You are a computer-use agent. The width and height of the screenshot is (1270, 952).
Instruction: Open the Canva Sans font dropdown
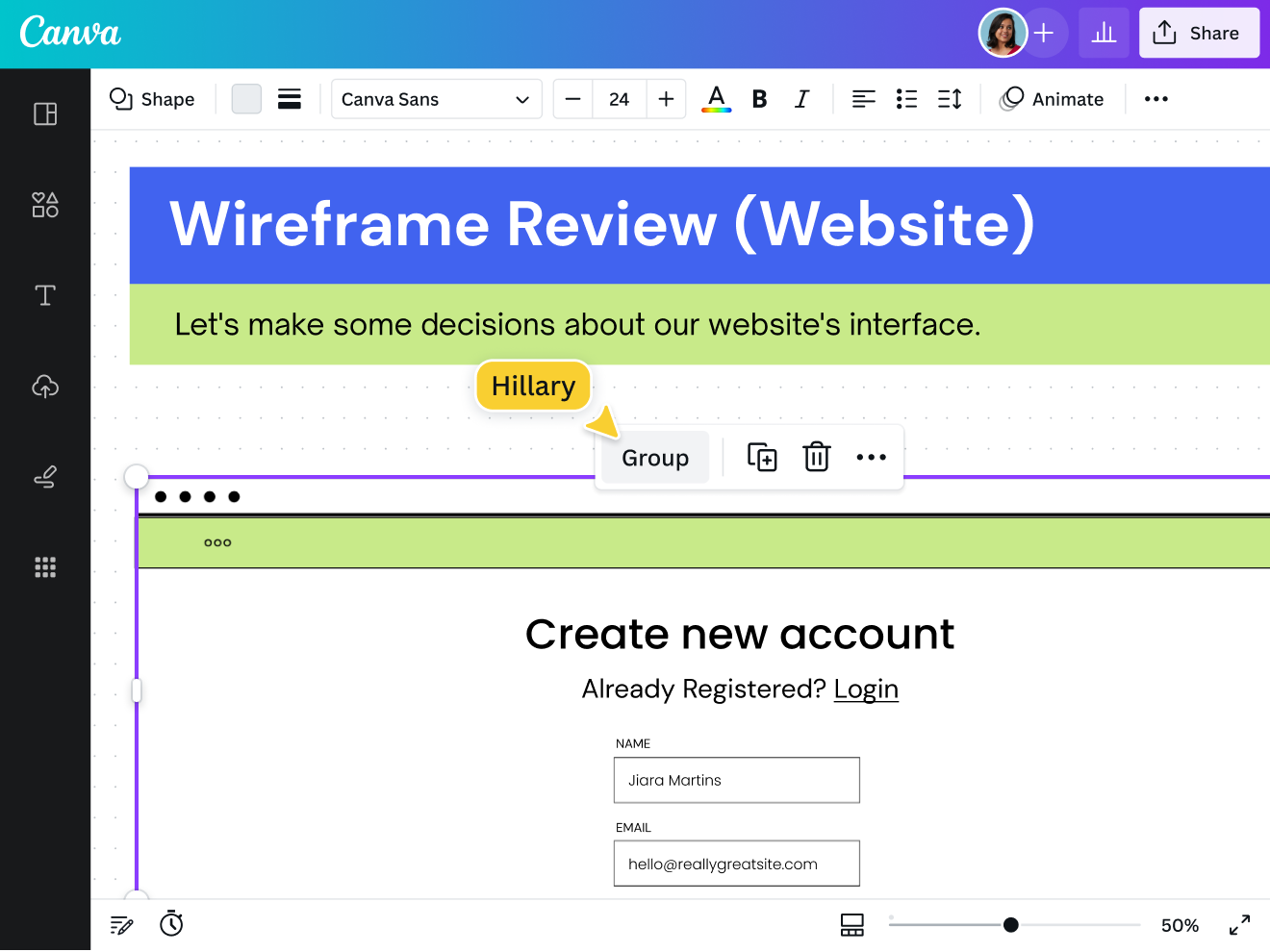(436, 99)
